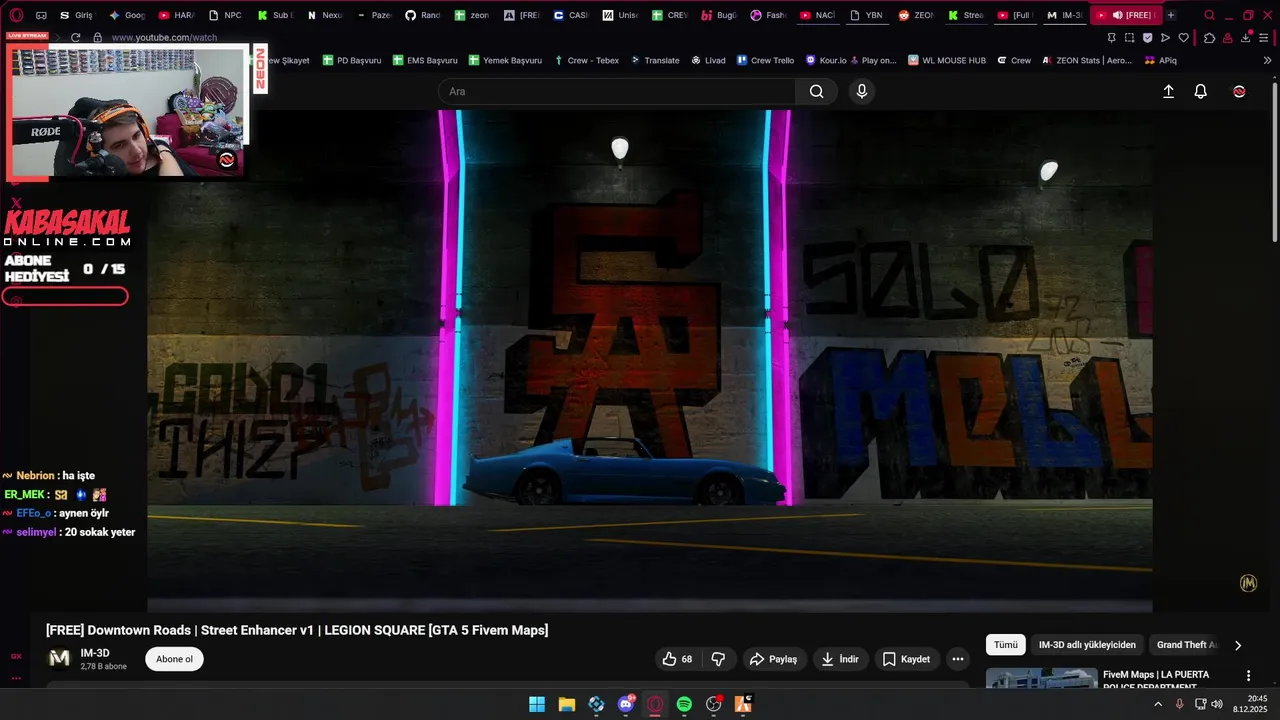The width and height of the screenshot is (1280, 720).
Task: Expand hidden bookmarks with double chevron
Action: [x=1267, y=60]
